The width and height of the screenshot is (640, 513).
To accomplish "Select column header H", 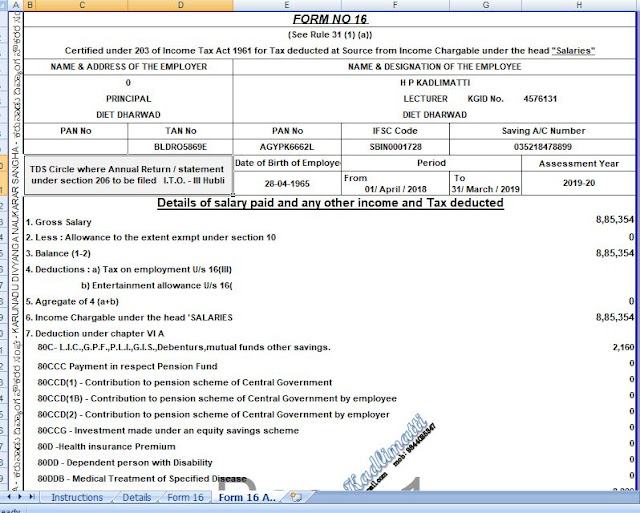I will point(579,5).
